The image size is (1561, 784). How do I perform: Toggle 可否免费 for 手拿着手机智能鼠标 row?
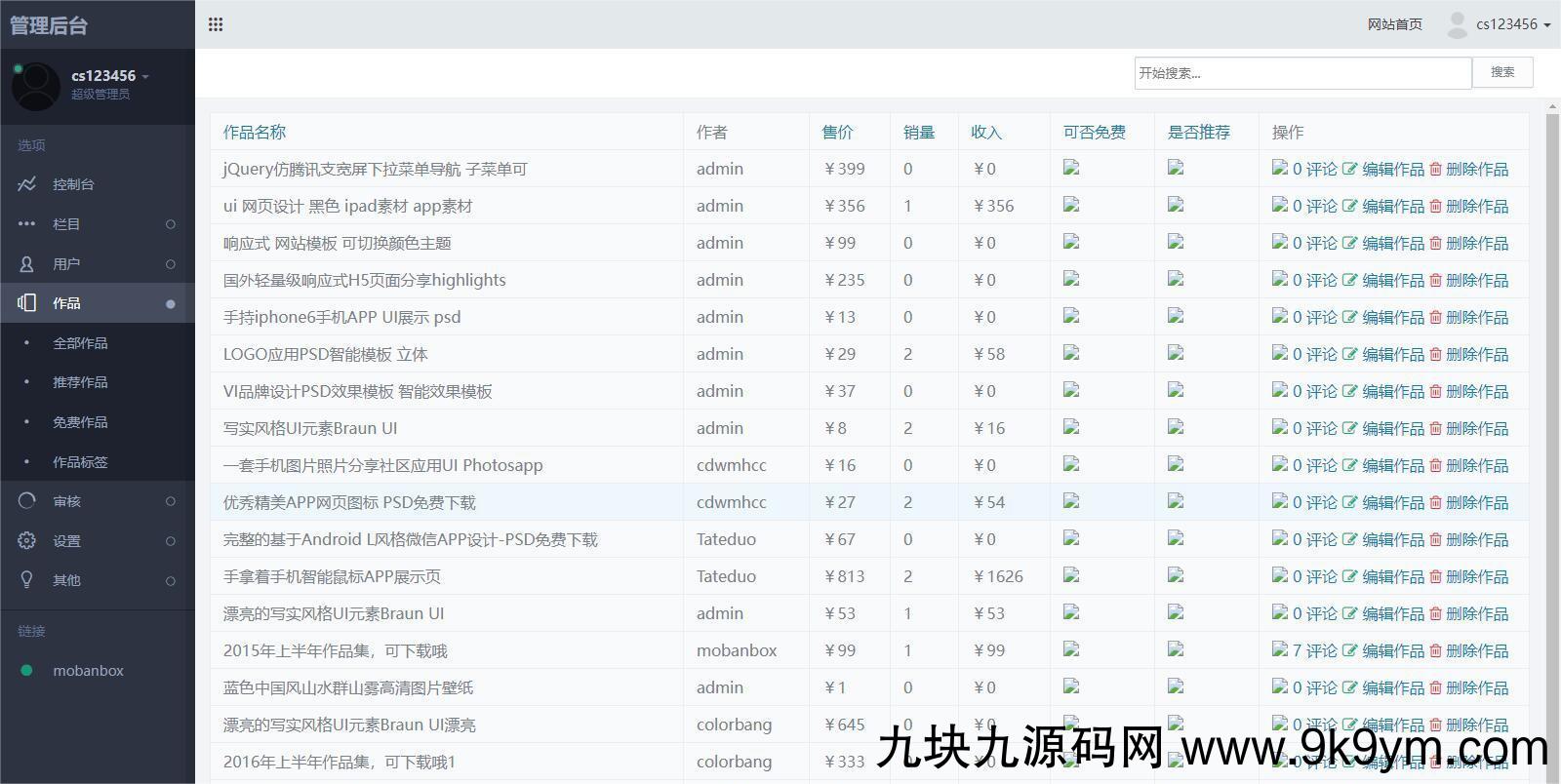tap(1070, 575)
